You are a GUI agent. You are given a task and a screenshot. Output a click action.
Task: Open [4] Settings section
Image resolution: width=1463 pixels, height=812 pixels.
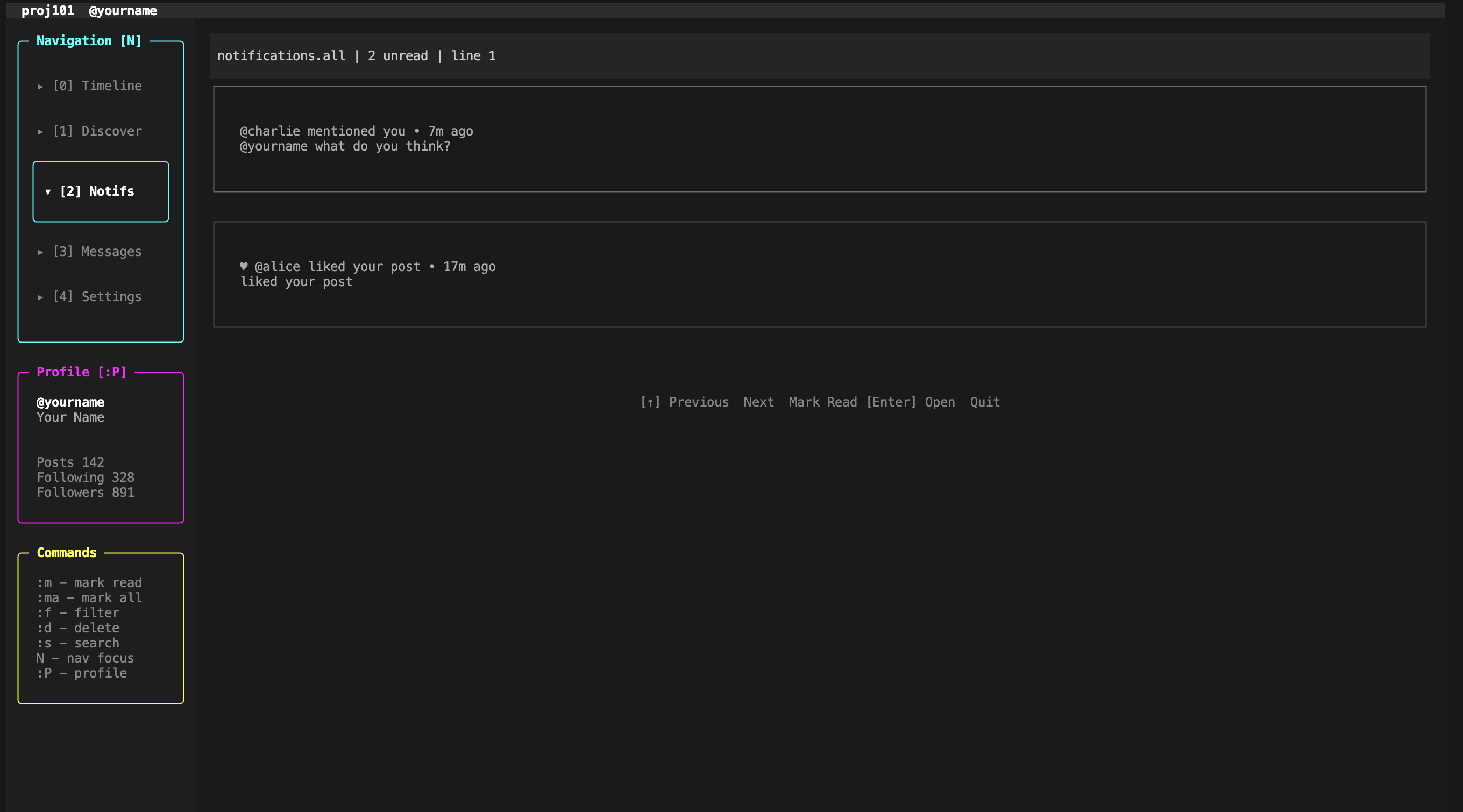tap(97, 296)
